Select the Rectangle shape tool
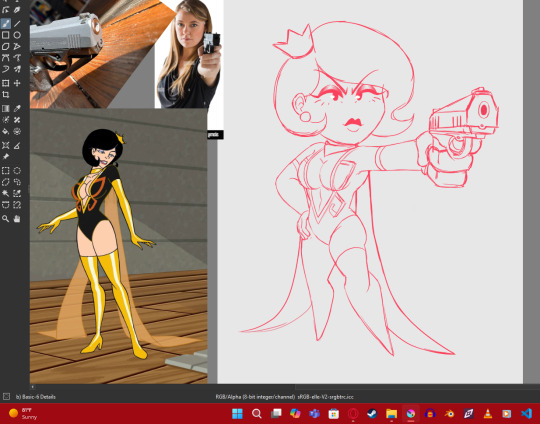Screen dimensions: 540x424 6,35
